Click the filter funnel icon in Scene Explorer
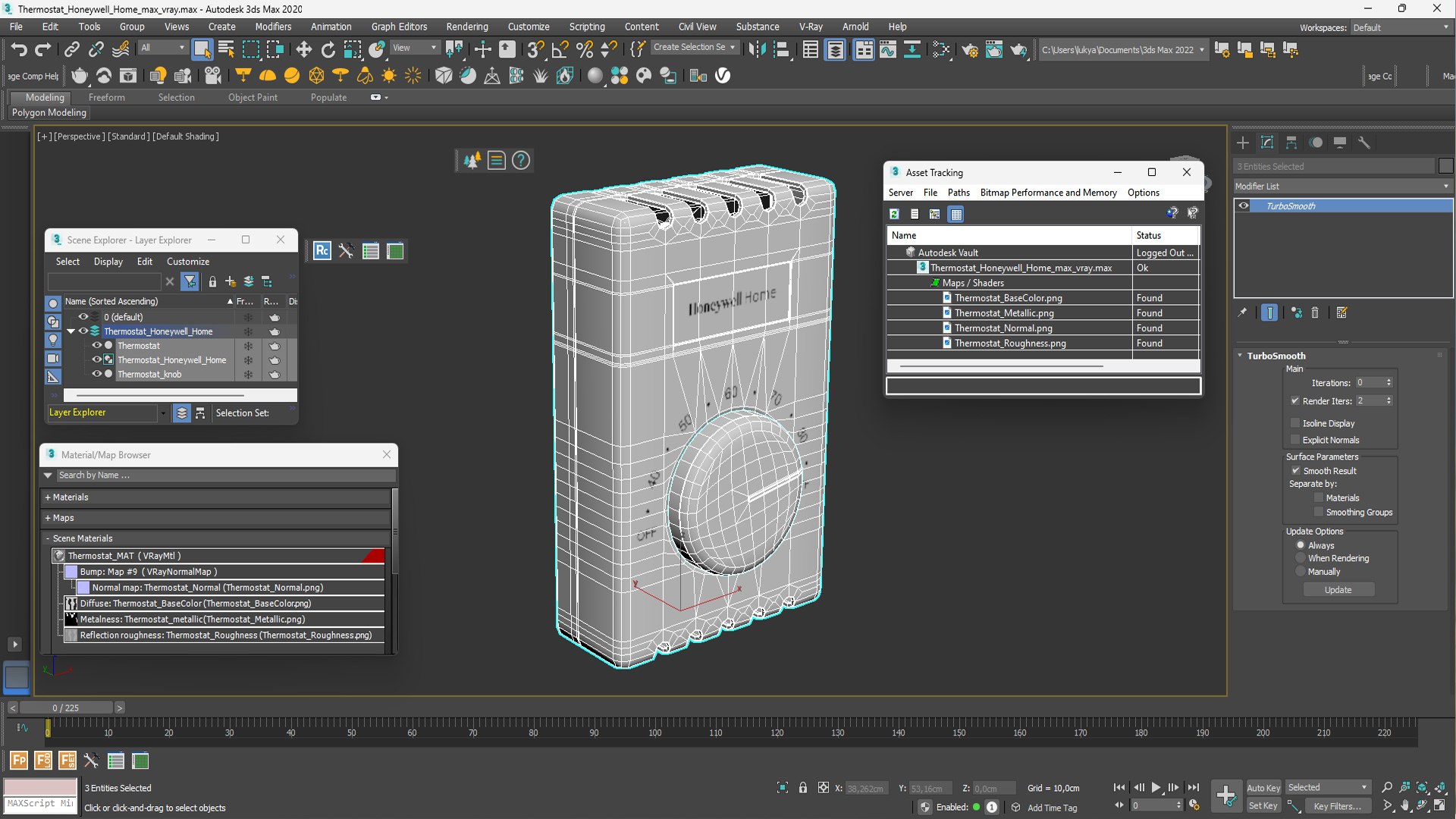The image size is (1456, 819). tap(190, 282)
